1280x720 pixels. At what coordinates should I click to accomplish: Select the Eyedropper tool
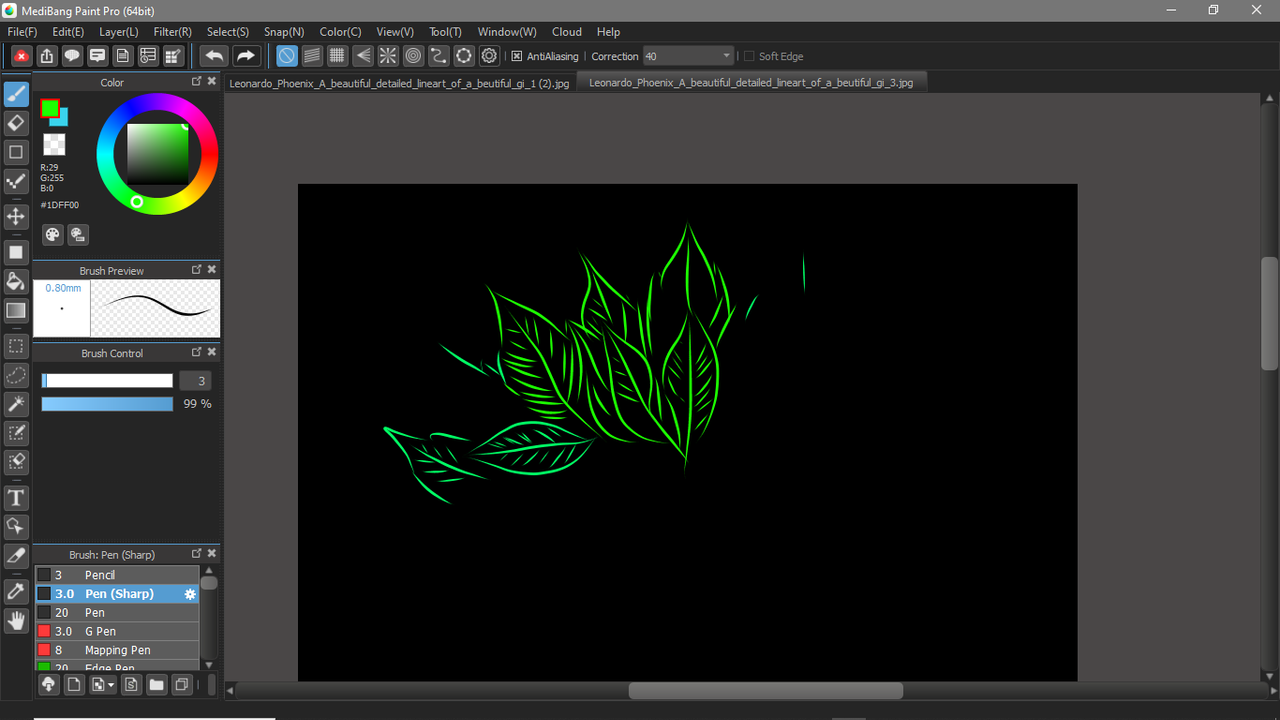[x=16, y=591]
